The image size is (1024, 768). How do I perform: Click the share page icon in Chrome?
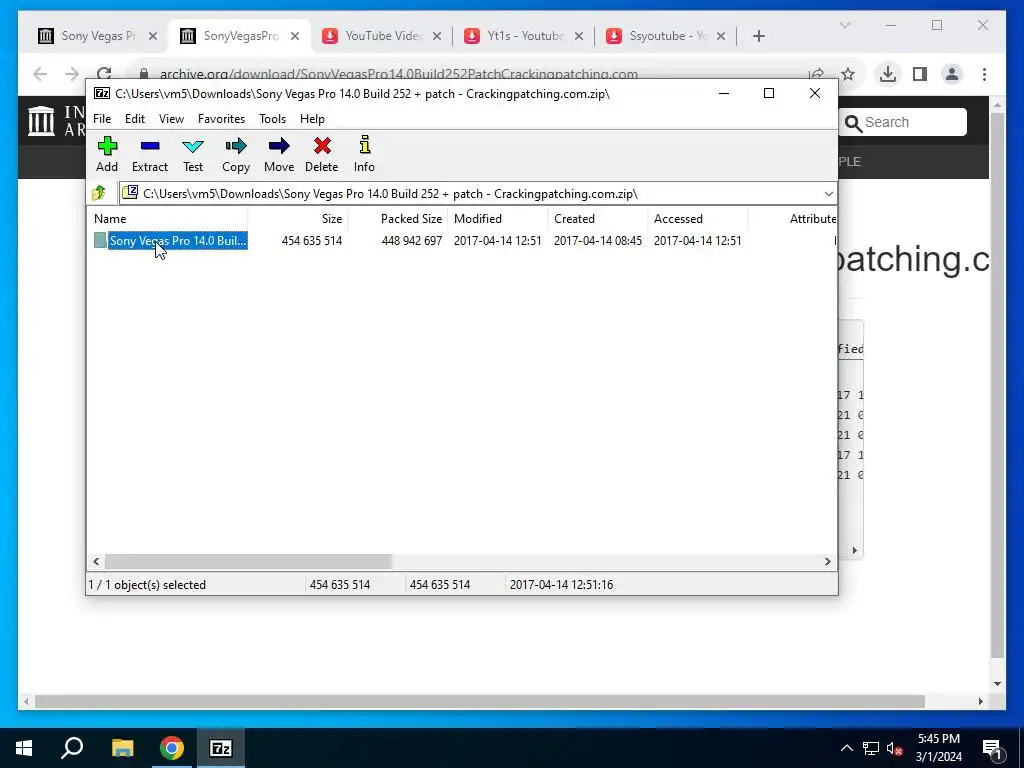point(816,74)
